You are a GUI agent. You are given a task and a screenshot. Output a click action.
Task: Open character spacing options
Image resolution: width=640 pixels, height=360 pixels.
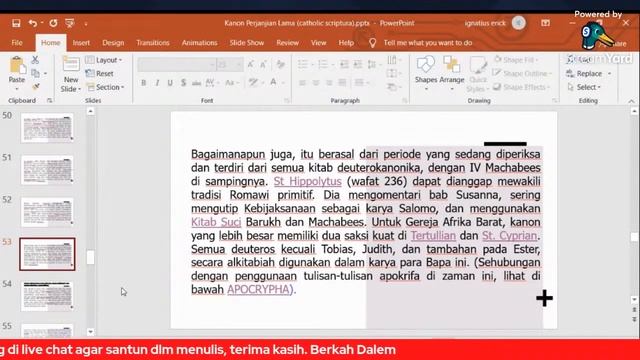[211, 83]
